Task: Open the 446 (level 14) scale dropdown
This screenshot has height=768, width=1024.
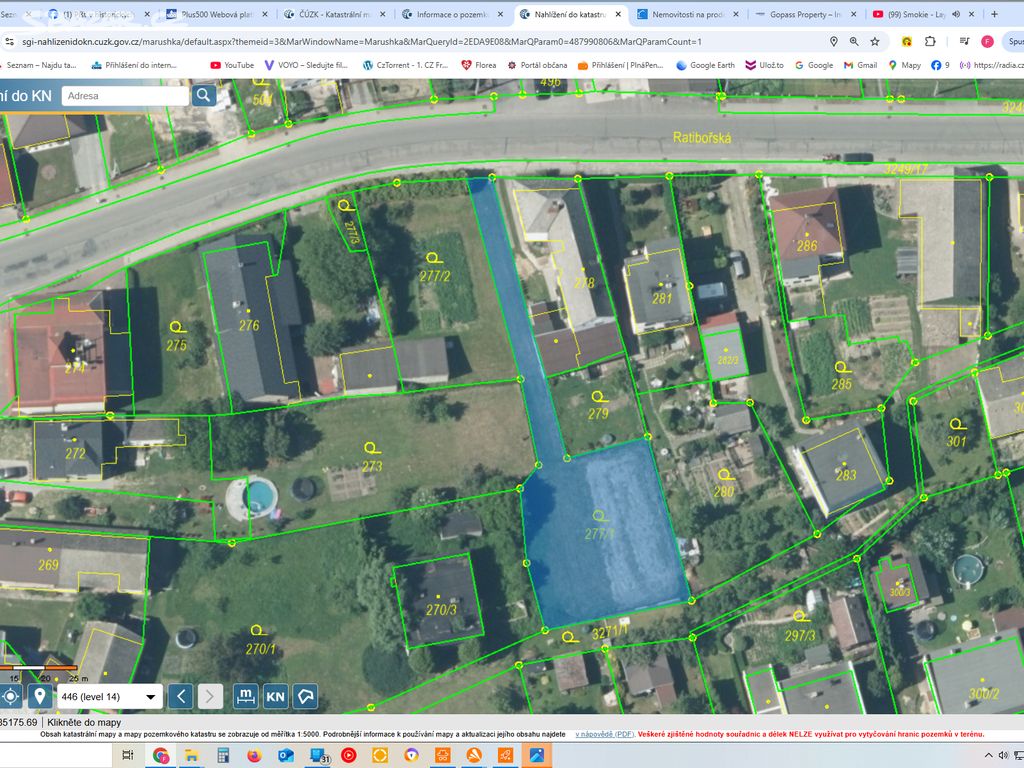Action: click(x=110, y=697)
